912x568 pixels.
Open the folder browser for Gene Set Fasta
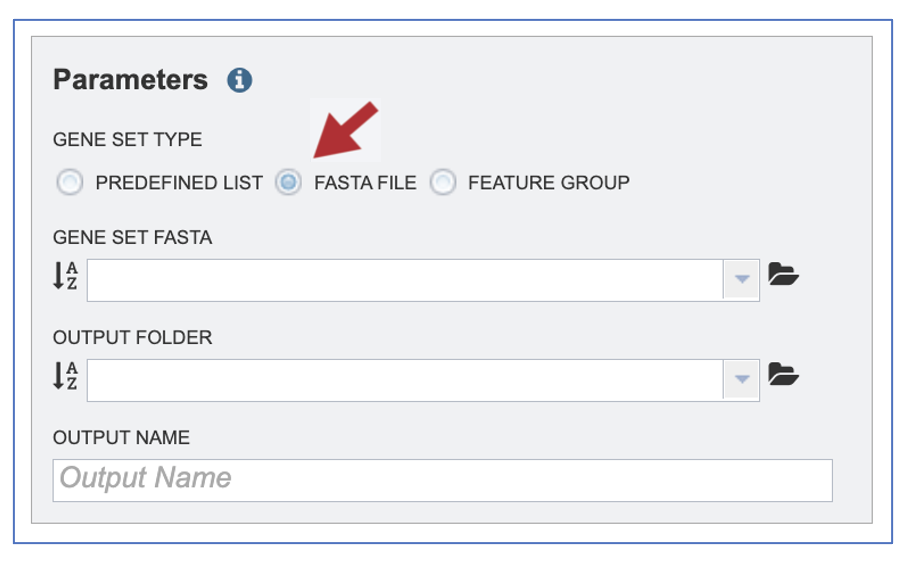[x=783, y=274]
